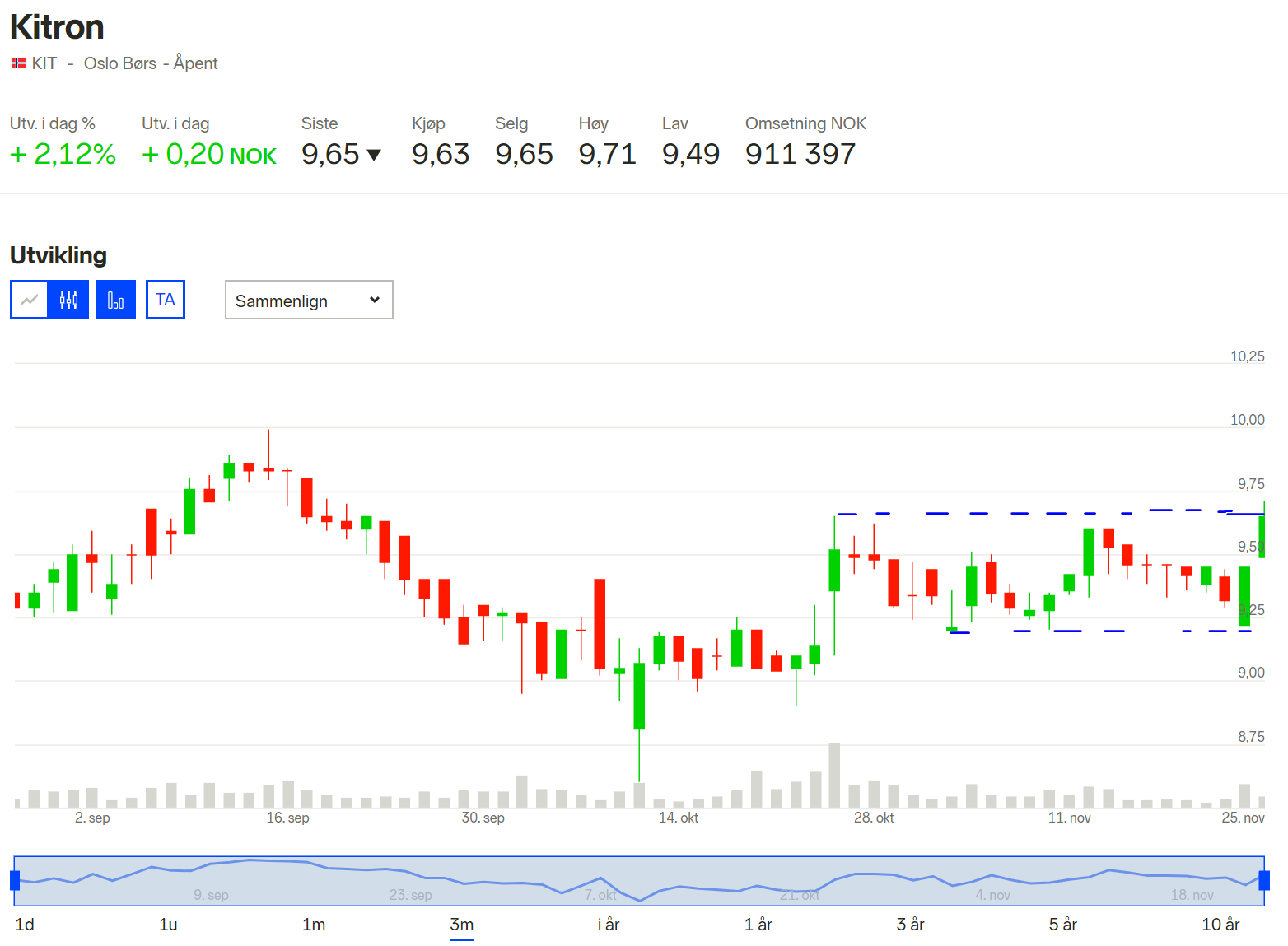
Task: Click the Utvikling section heading
Action: pos(58,255)
